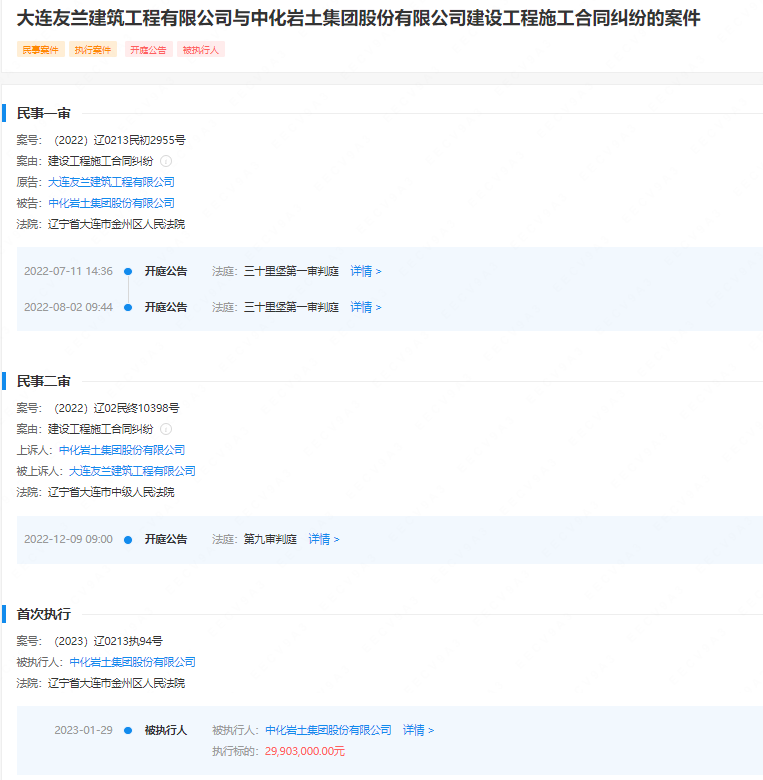The width and height of the screenshot is (763, 780).
Task: Click timeline dot for 2022-07-11 14:36
Action: [x=128, y=272]
